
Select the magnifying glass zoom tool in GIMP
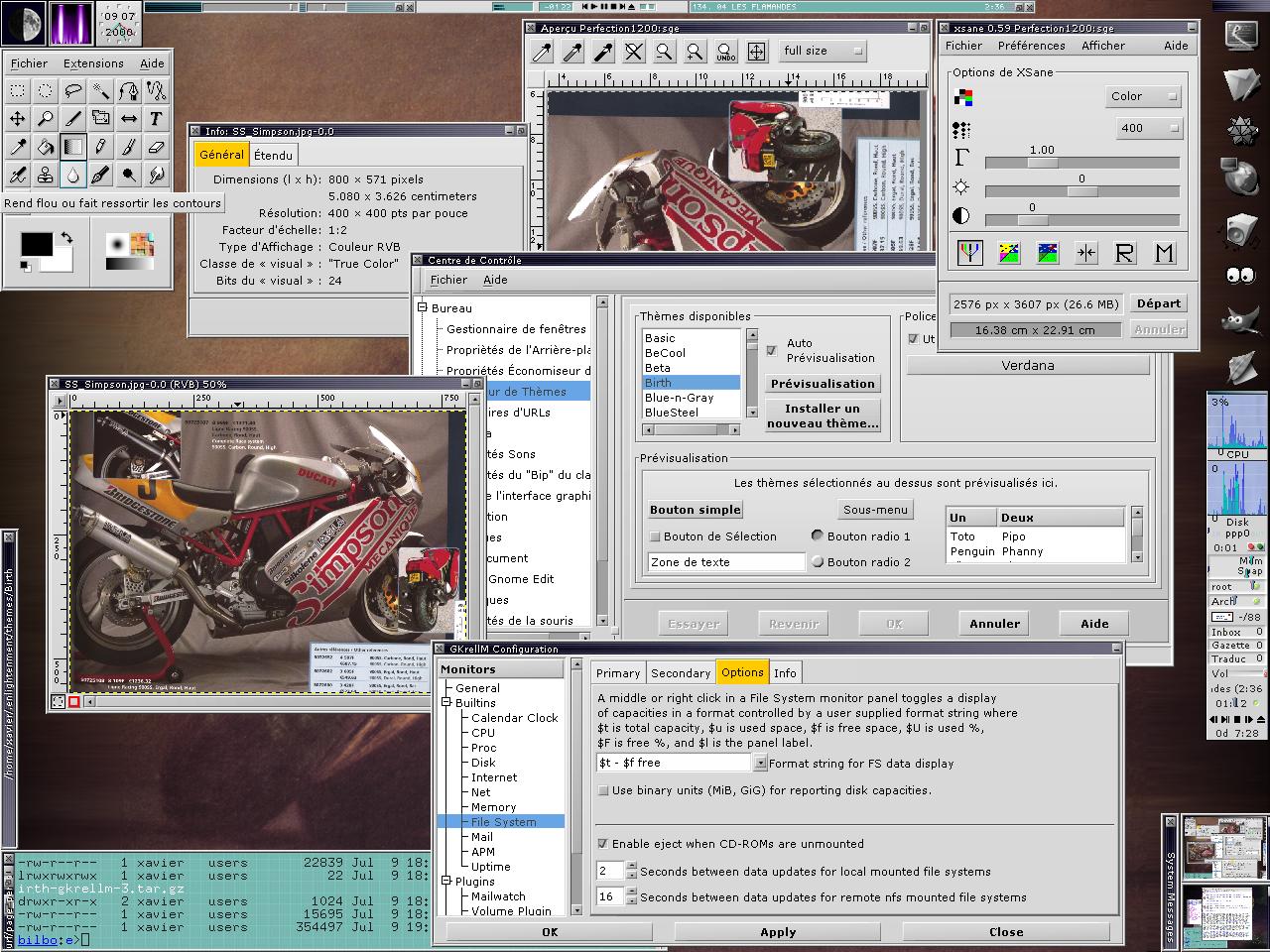(x=45, y=119)
